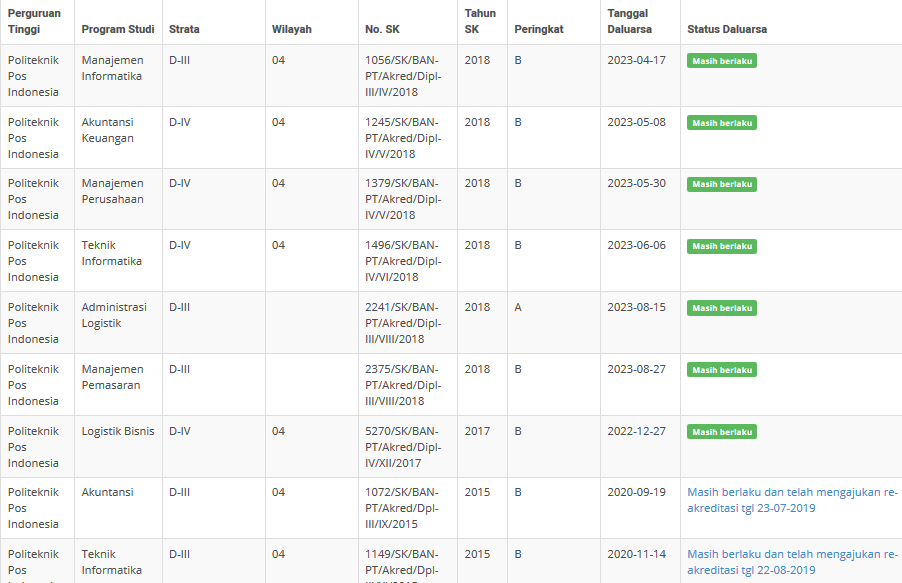Click 'Masih berlaku' badge for Manajemen Informatika
The image size is (902, 583).
(x=721, y=61)
